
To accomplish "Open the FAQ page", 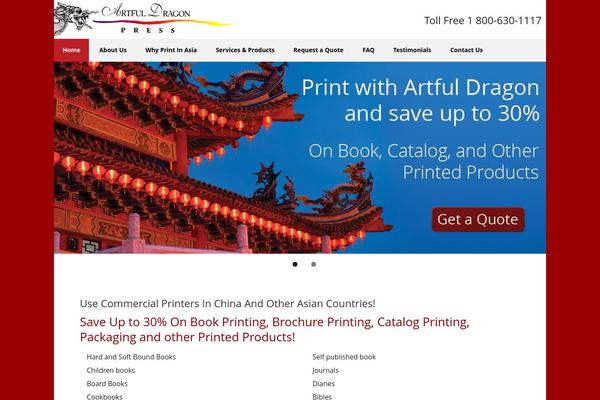I will [368, 50].
